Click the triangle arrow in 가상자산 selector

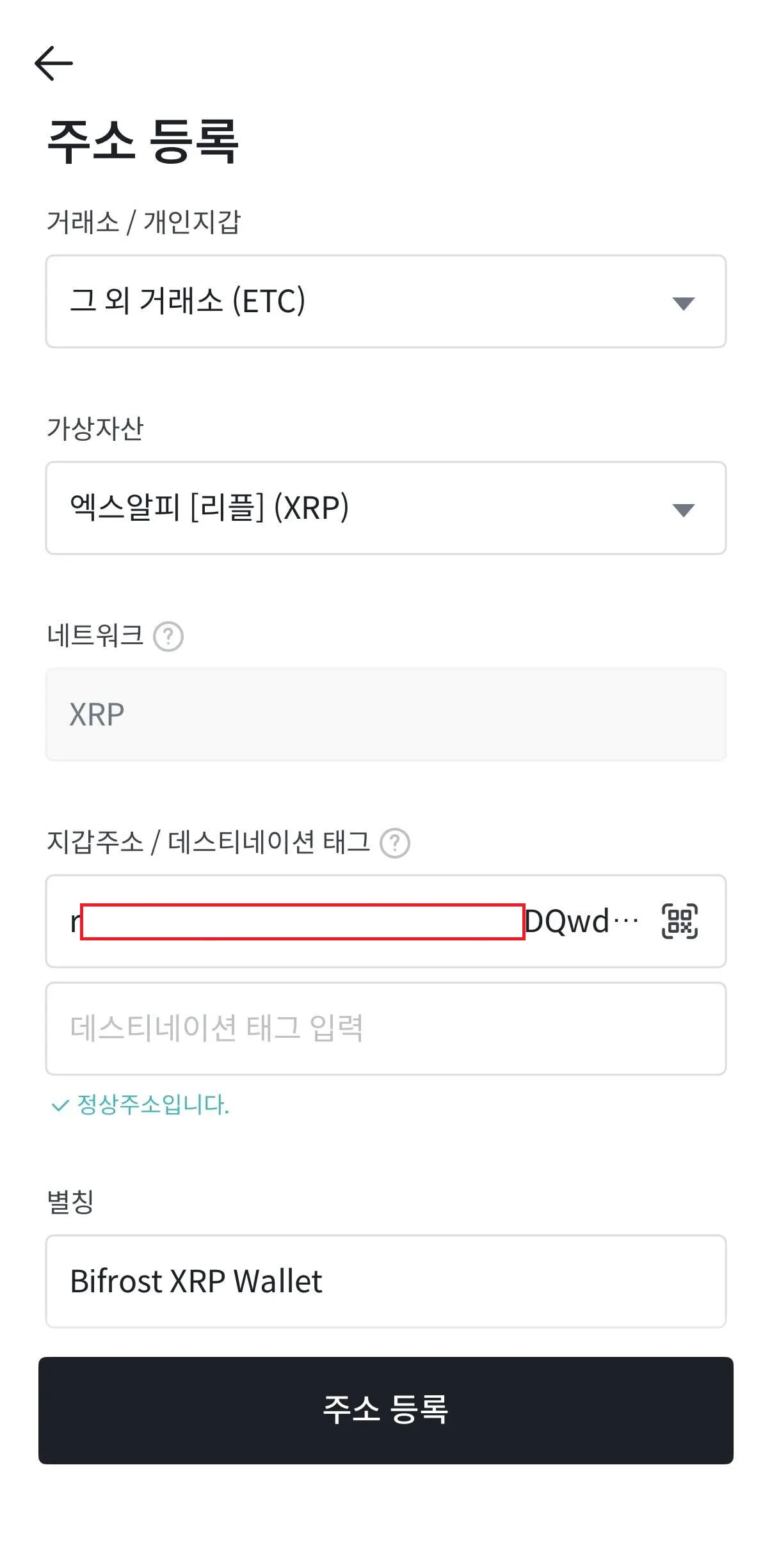pyautogui.click(x=683, y=510)
